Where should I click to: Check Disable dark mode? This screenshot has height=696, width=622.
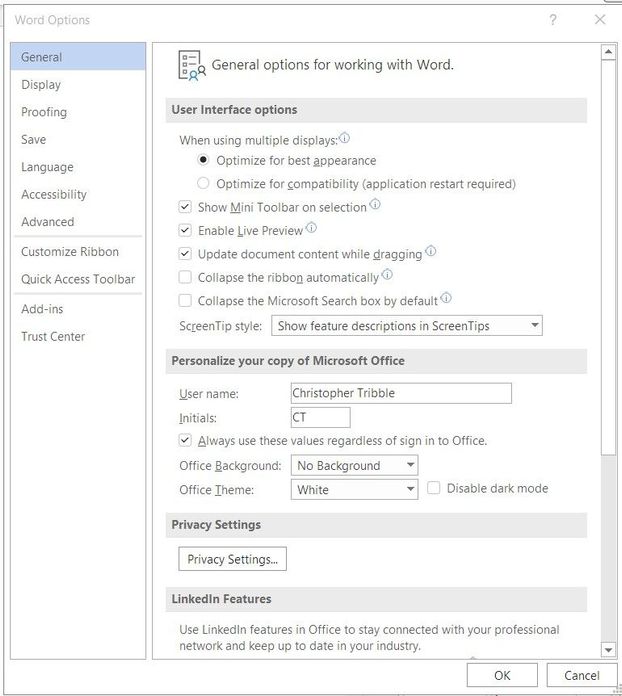pyautogui.click(x=434, y=488)
